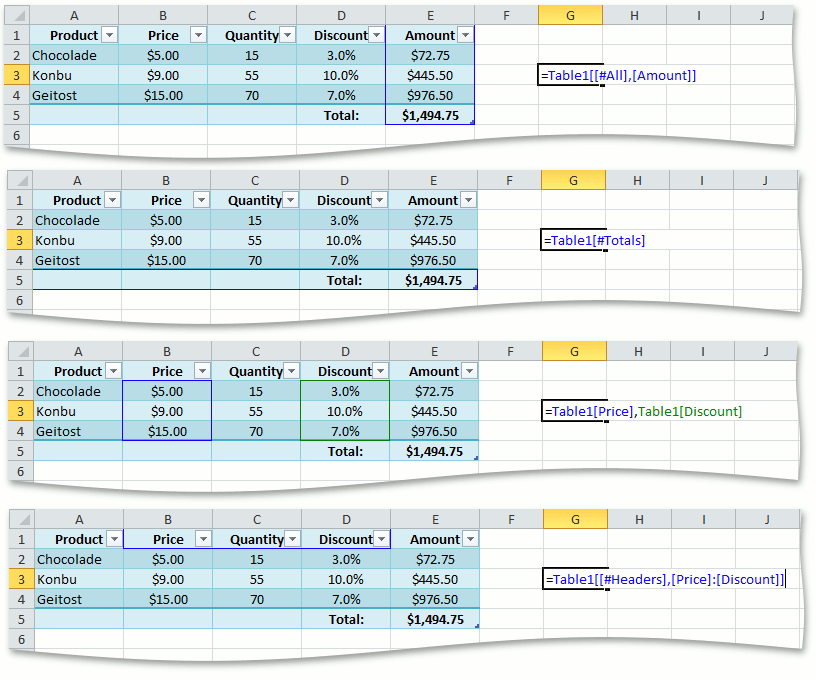Click quantity 70 cell in the #Headers sheet
The image size is (816, 680).
[257, 599]
